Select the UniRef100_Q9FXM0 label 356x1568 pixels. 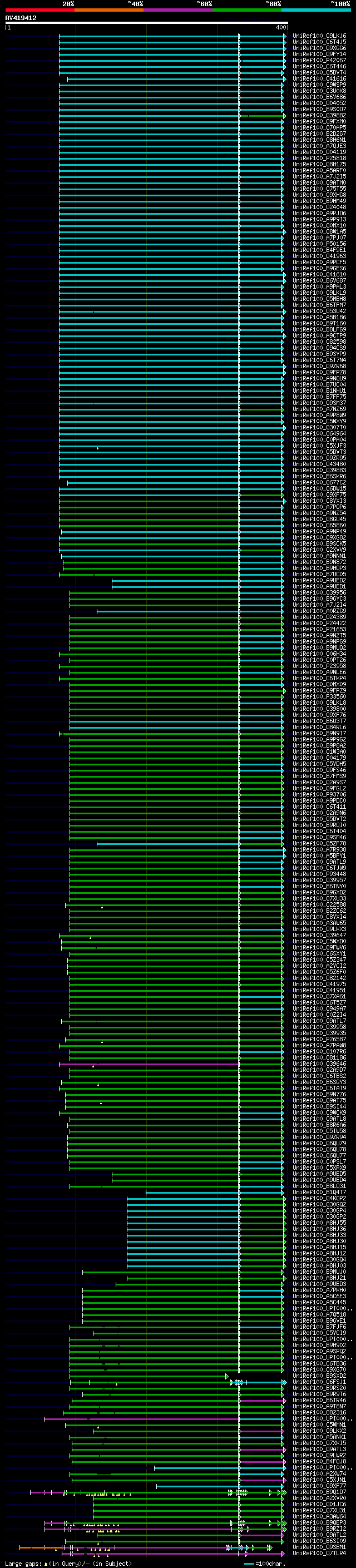point(319,122)
